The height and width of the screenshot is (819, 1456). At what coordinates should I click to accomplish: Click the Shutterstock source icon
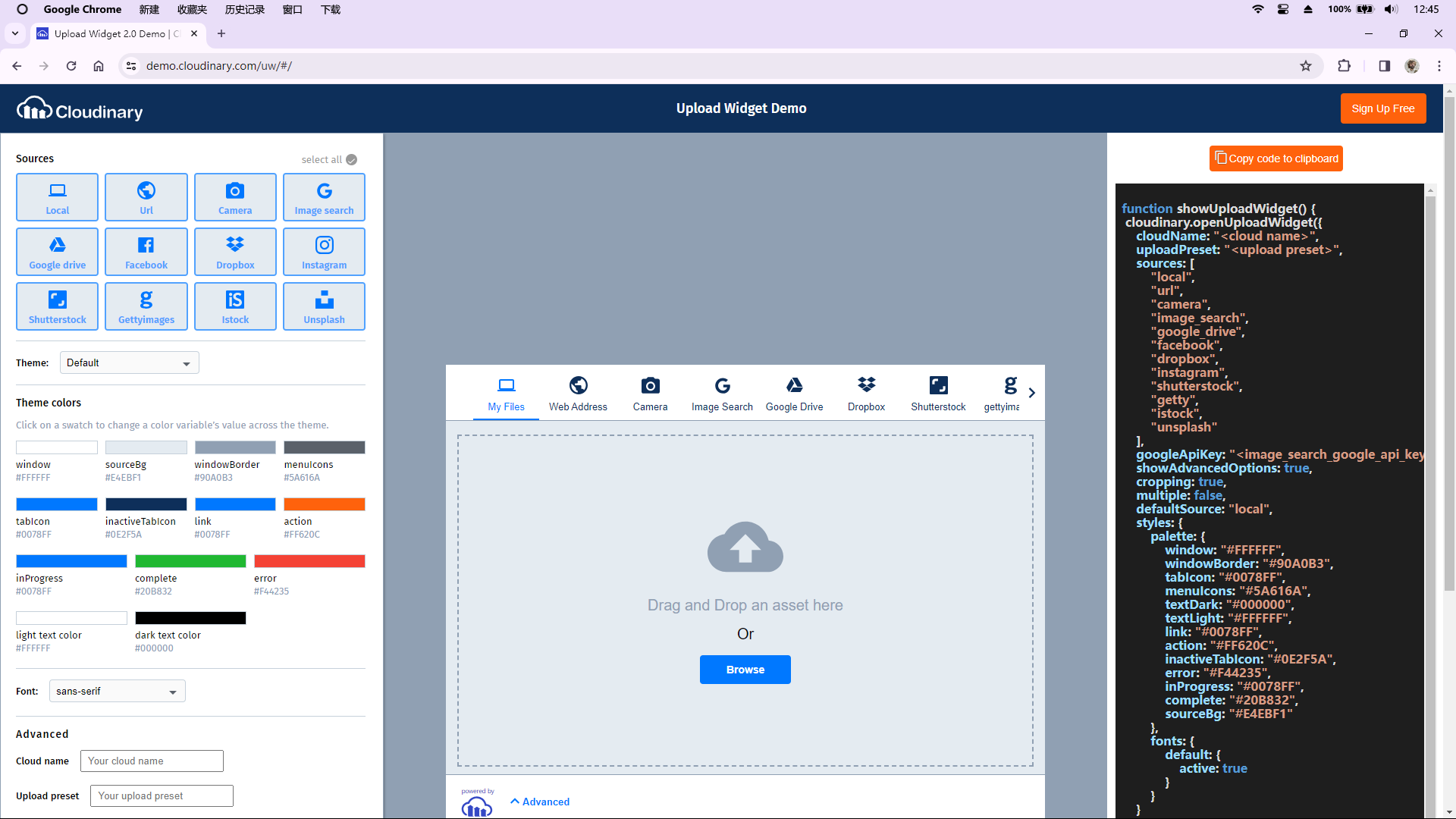(58, 305)
